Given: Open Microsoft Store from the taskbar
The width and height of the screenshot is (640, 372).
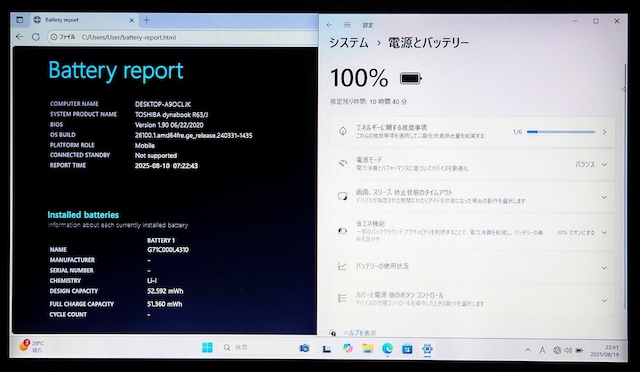Looking at the screenshot, I should [407, 349].
